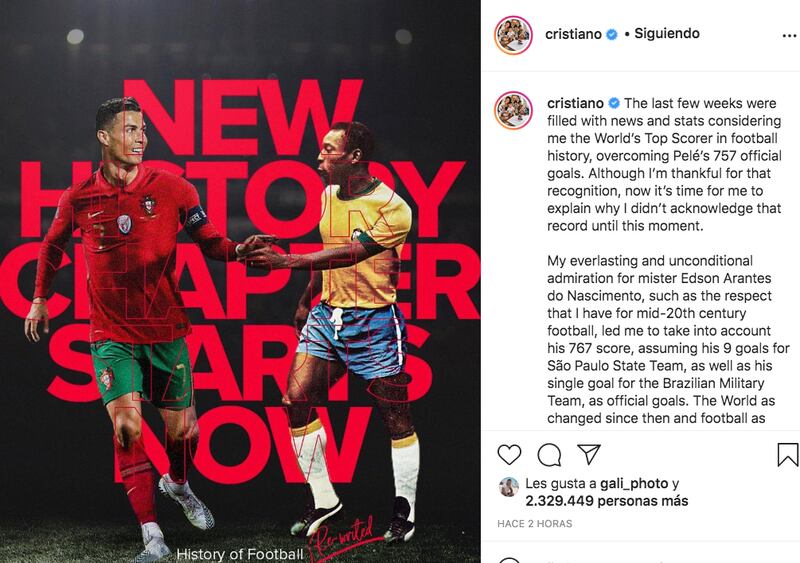
Task: Open the cristiano avatar beside the caption
Action: (x=513, y=110)
